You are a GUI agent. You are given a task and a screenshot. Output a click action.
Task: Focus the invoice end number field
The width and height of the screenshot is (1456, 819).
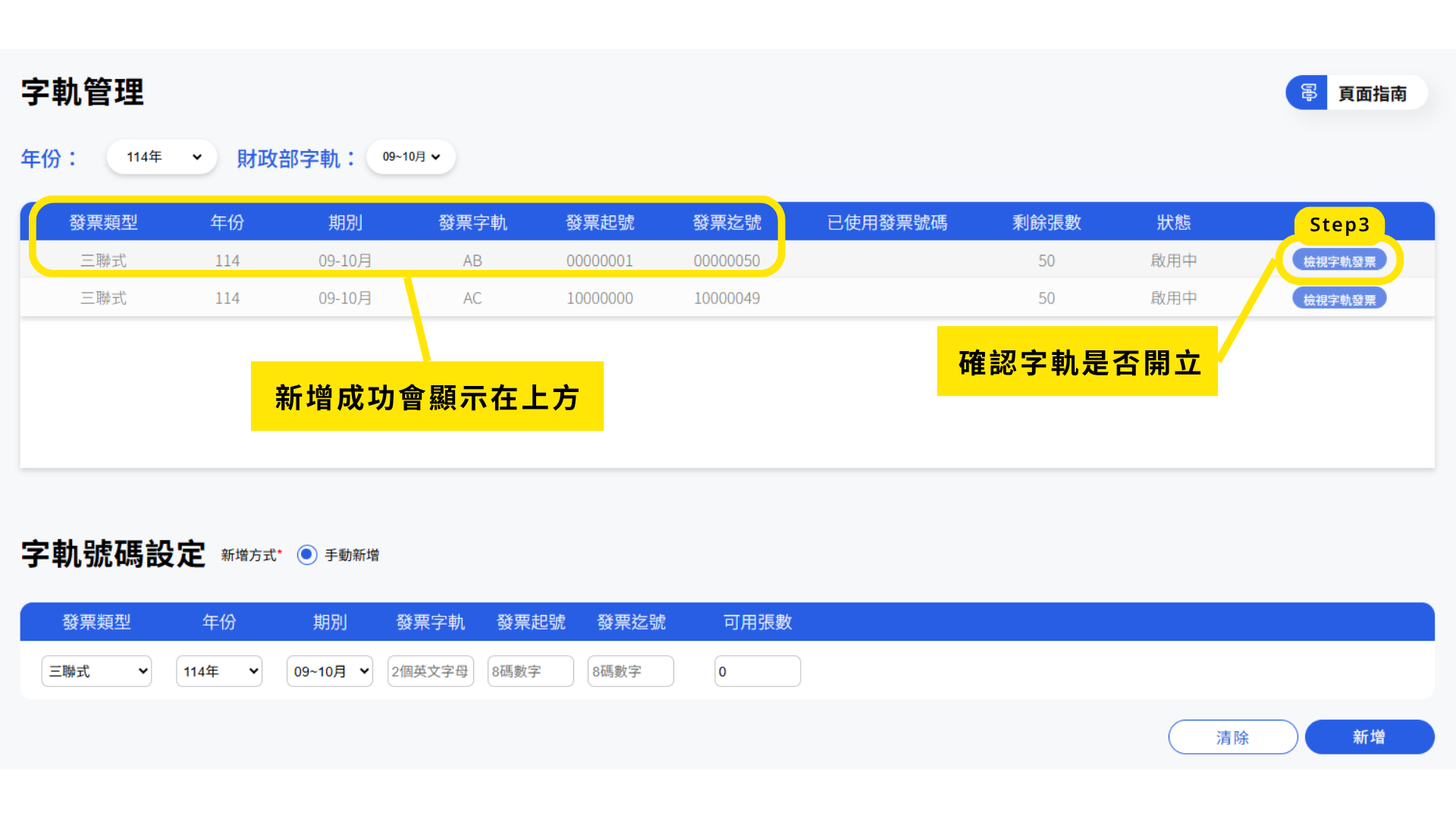[x=630, y=671]
